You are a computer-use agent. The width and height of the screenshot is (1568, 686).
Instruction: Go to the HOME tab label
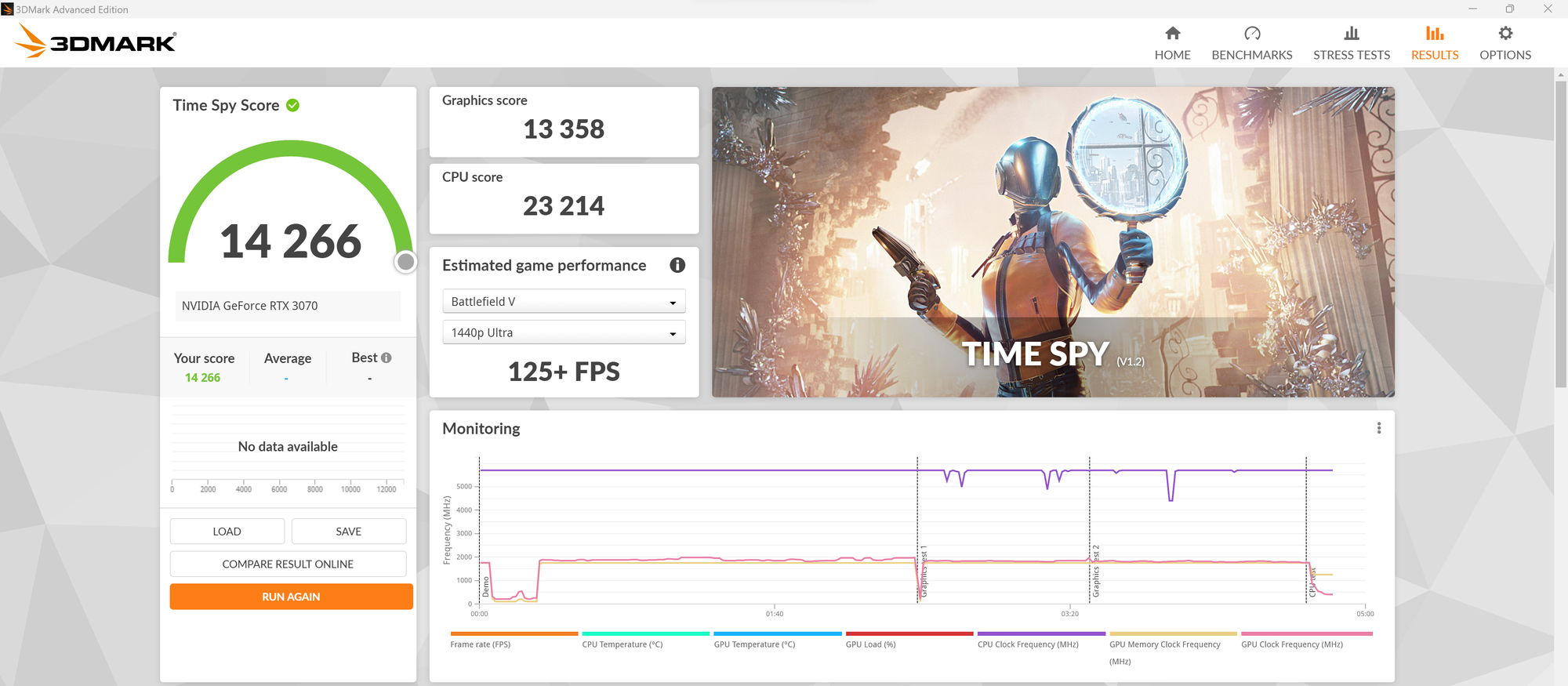[x=1172, y=55]
